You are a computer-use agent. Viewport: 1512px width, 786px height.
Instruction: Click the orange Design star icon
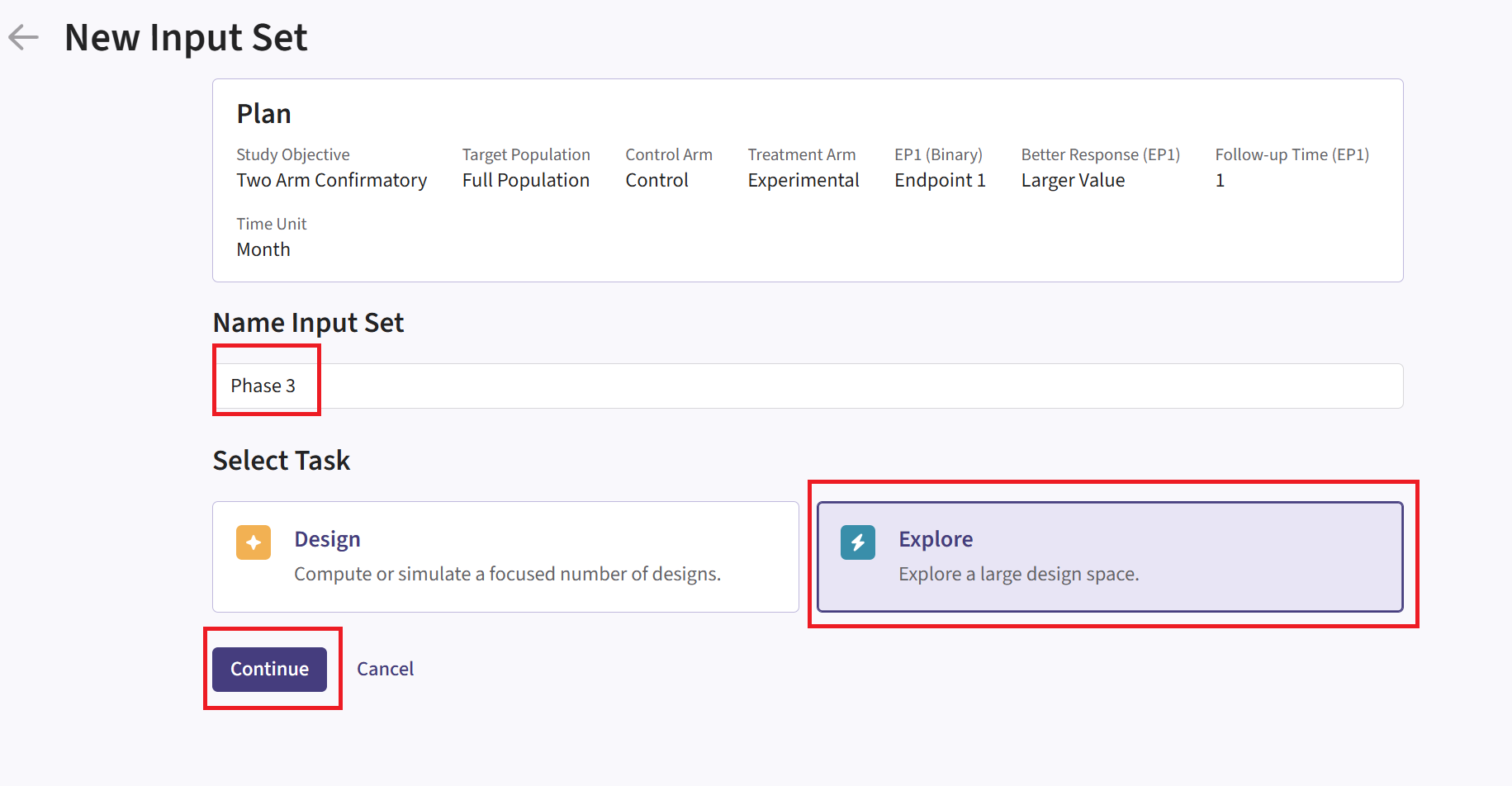[x=254, y=542]
